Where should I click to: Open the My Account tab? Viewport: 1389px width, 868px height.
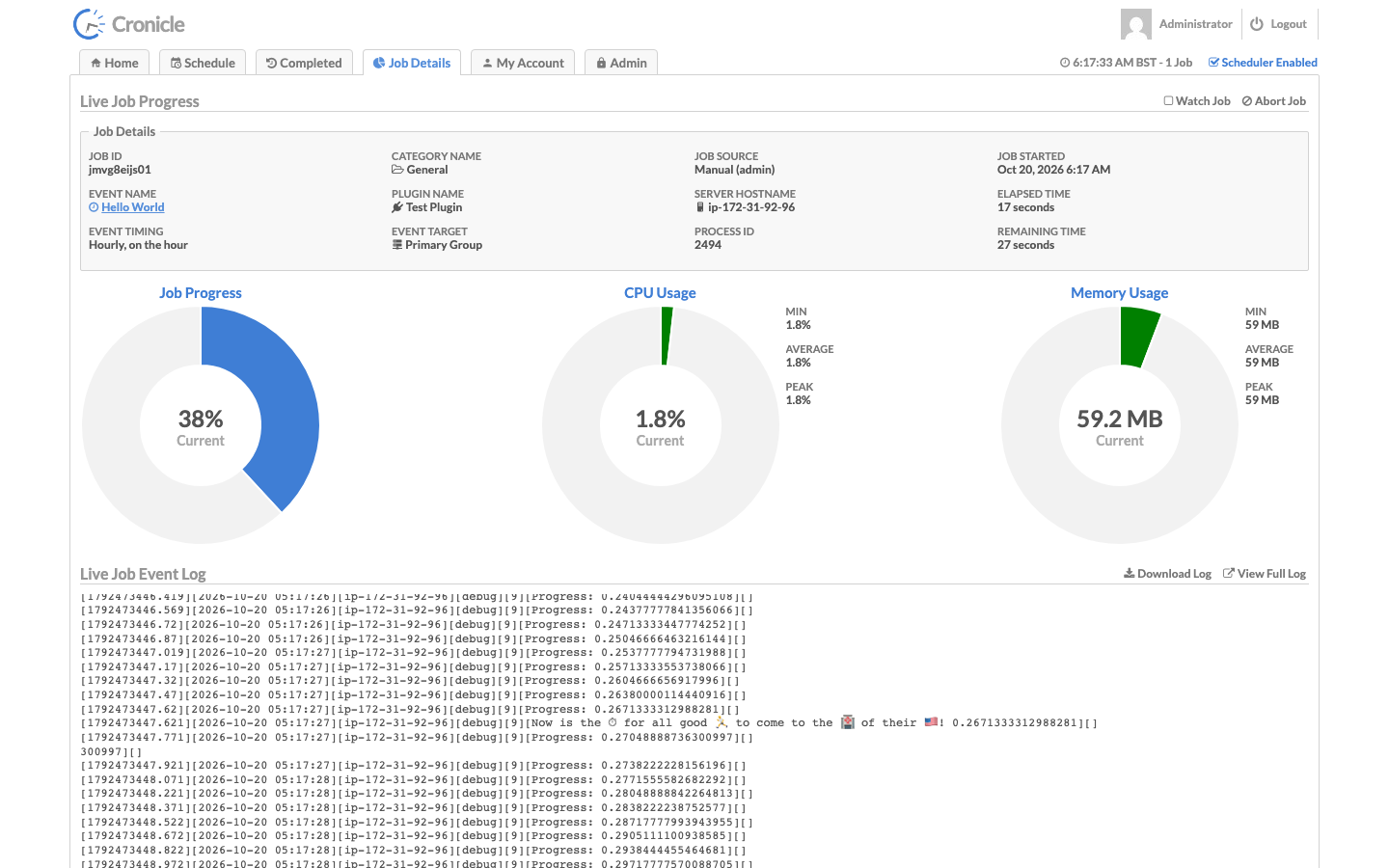(524, 63)
